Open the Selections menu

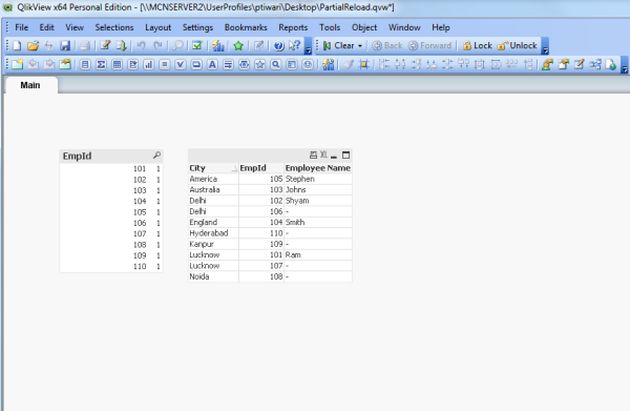(115, 27)
